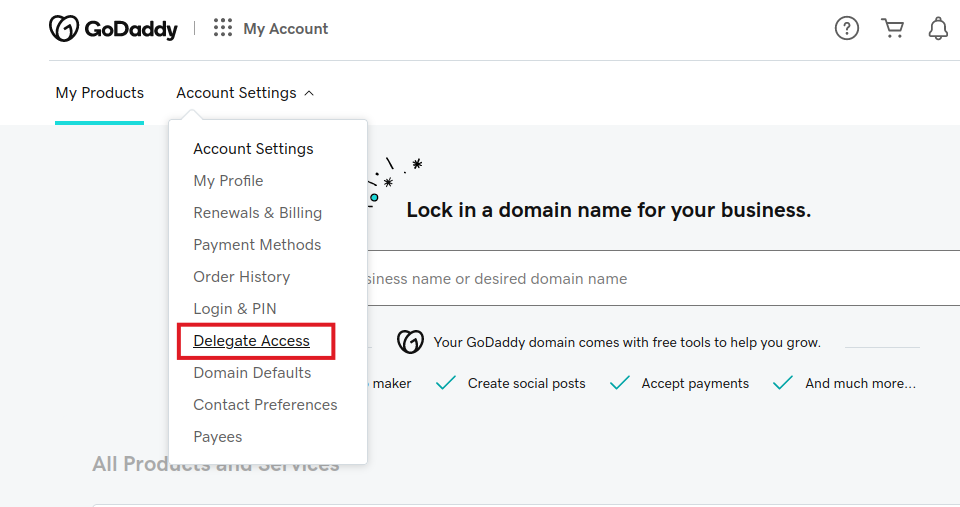Viewport: 960px width, 507px height.
Task: Open Order History menu item
Action: tap(242, 277)
